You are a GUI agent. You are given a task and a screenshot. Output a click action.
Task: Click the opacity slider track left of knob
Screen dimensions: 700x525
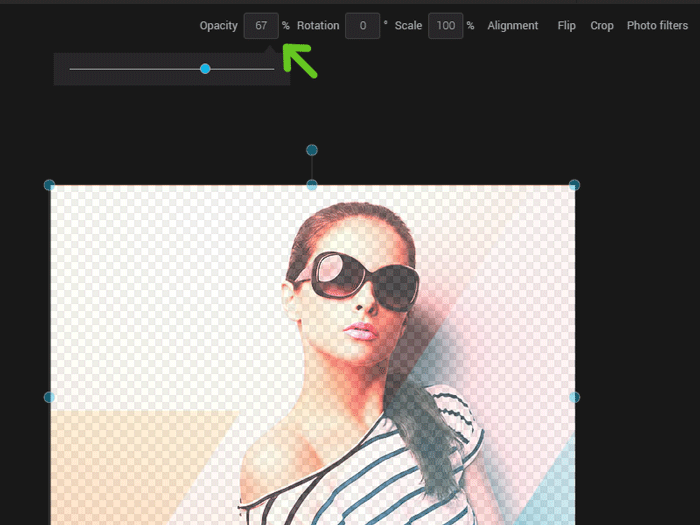tap(130, 69)
